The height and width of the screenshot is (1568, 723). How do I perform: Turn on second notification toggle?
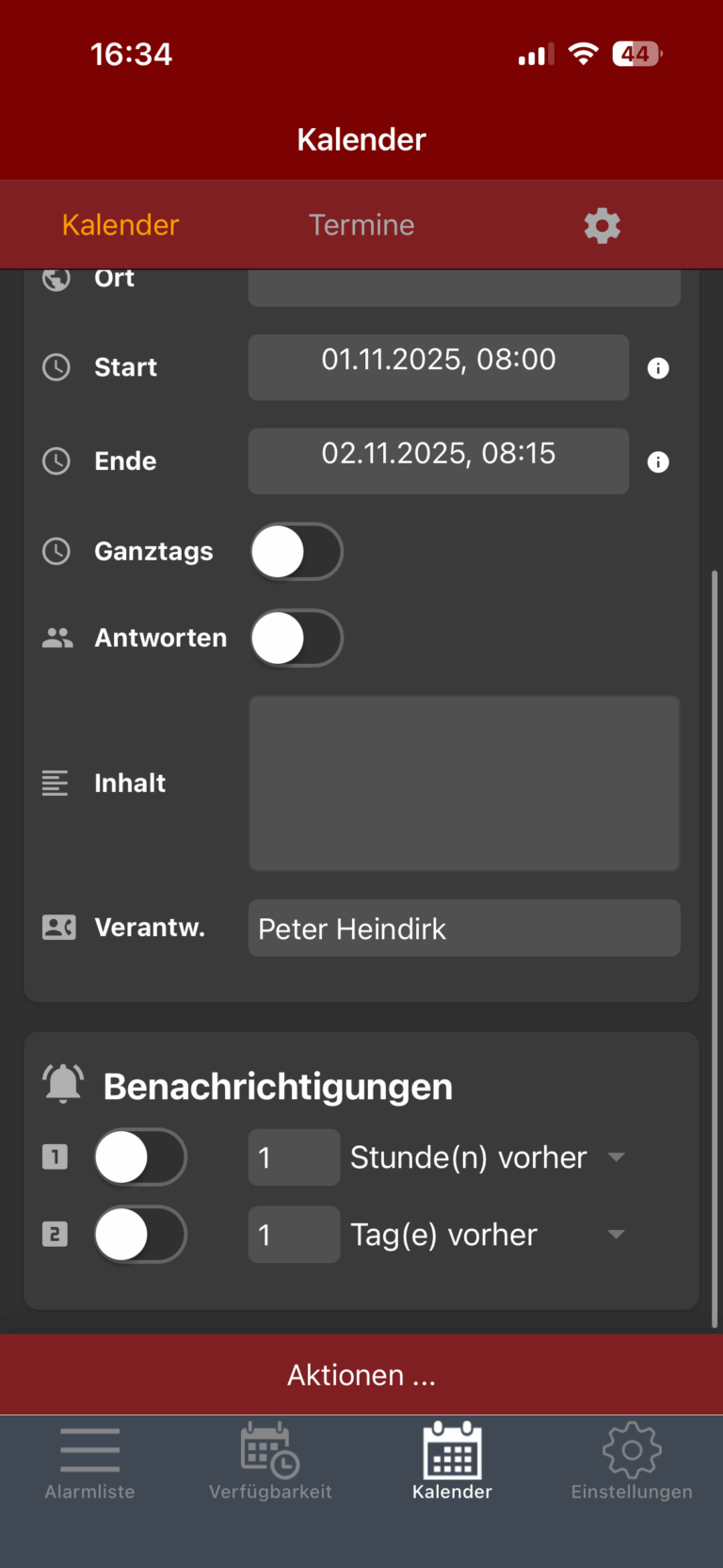(140, 1235)
